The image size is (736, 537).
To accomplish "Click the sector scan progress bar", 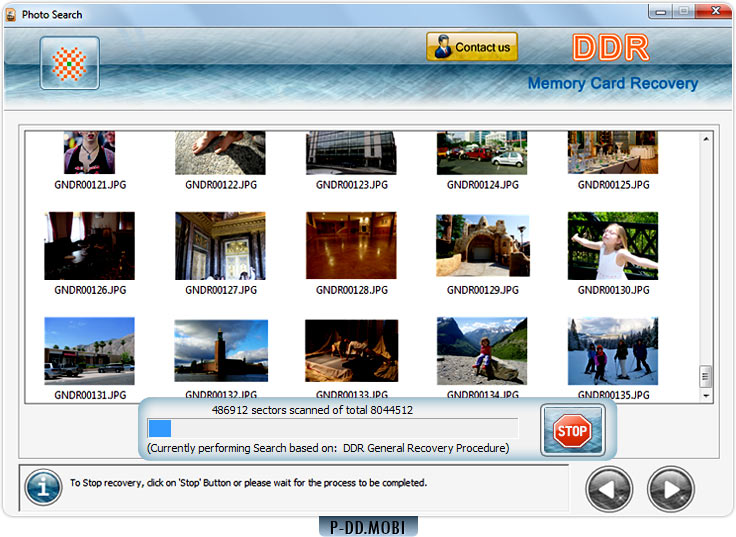I will 333,428.
